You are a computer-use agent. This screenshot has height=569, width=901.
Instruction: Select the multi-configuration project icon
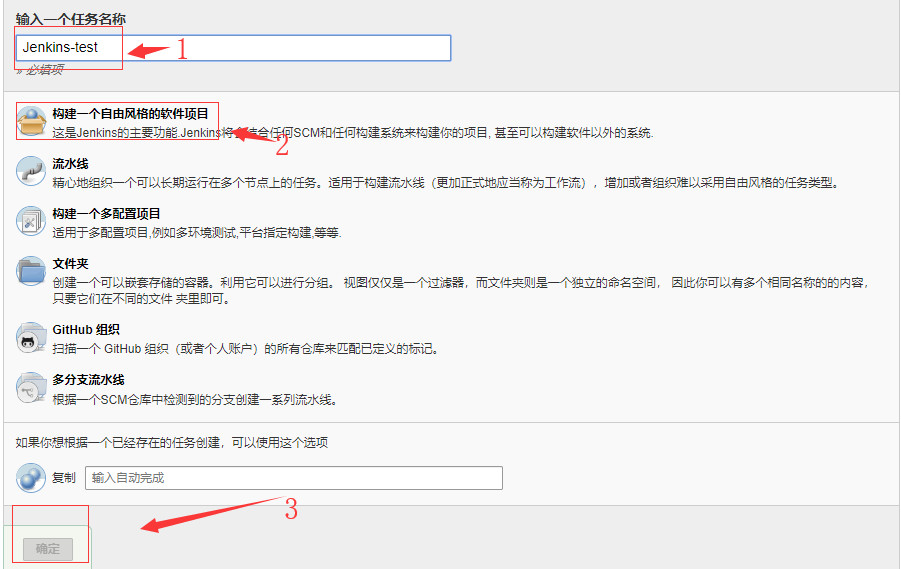tap(31, 221)
